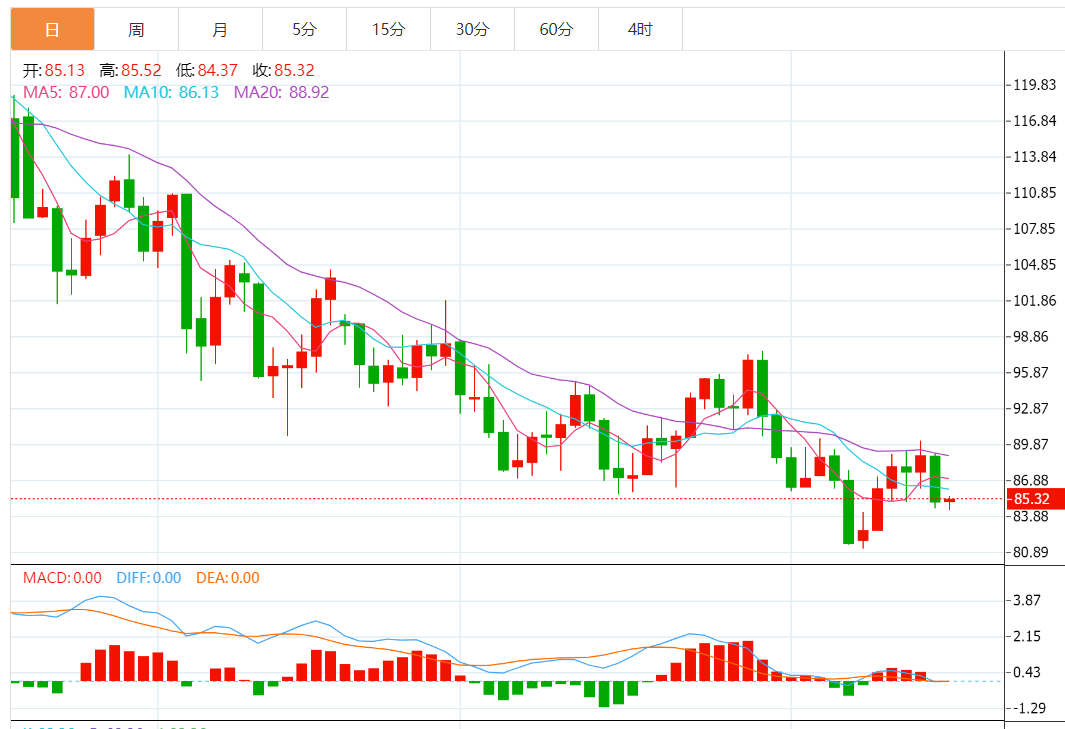The image size is (1065, 729).
Task: Click the 高:85.52 high price value
Action: (130, 70)
